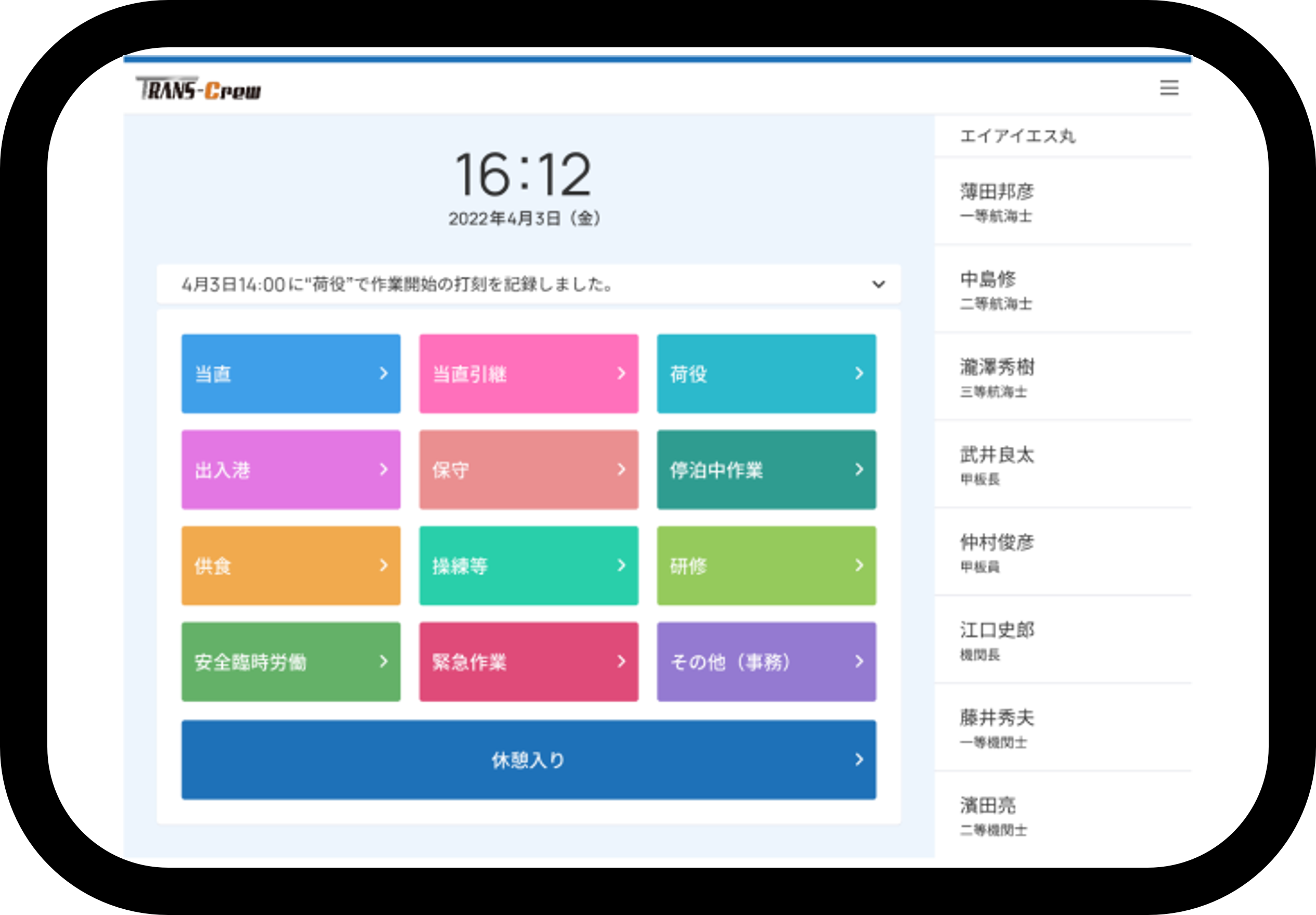Collapse the stamp record banner chevron

[x=877, y=284]
